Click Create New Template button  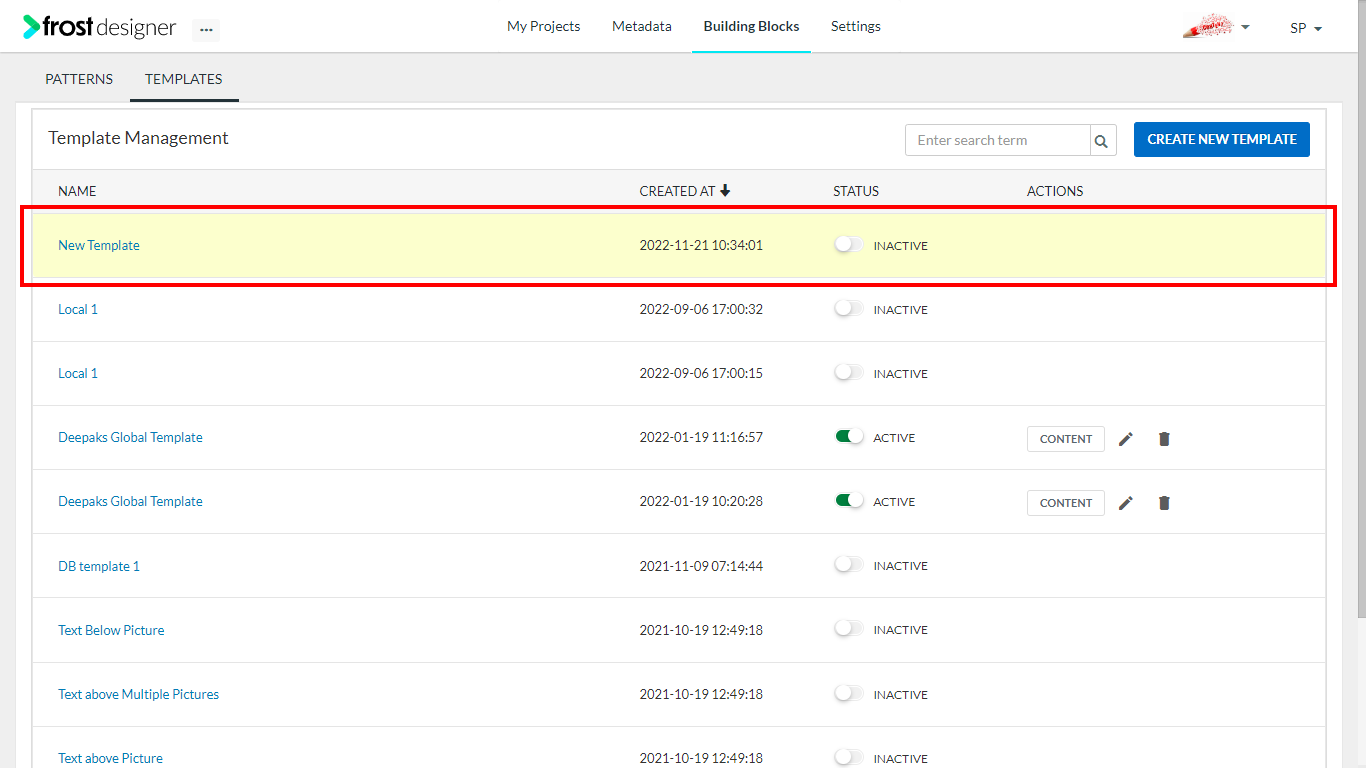[x=1222, y=139]
